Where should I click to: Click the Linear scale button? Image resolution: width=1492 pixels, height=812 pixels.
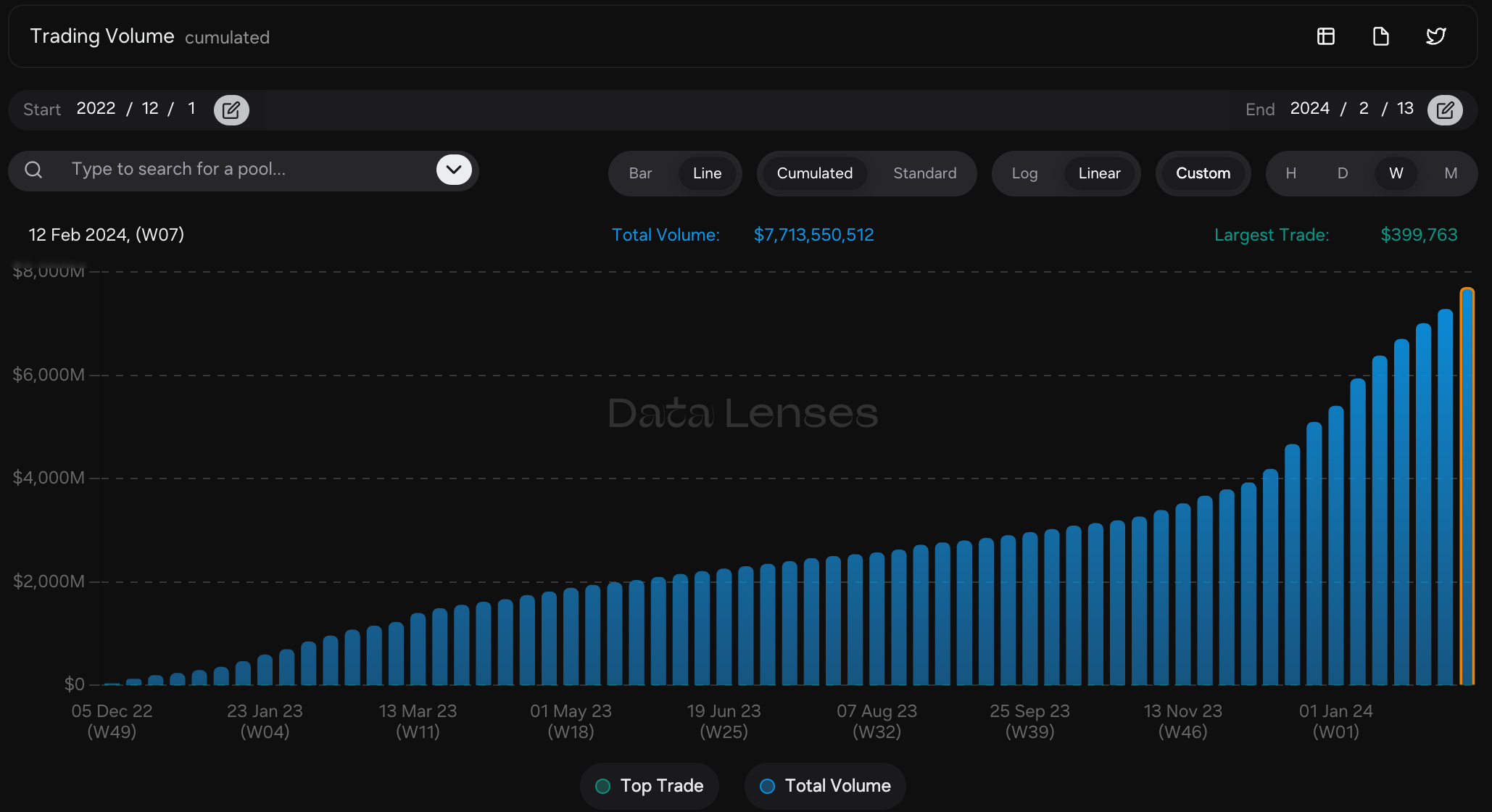click(x=1099, y=173)
